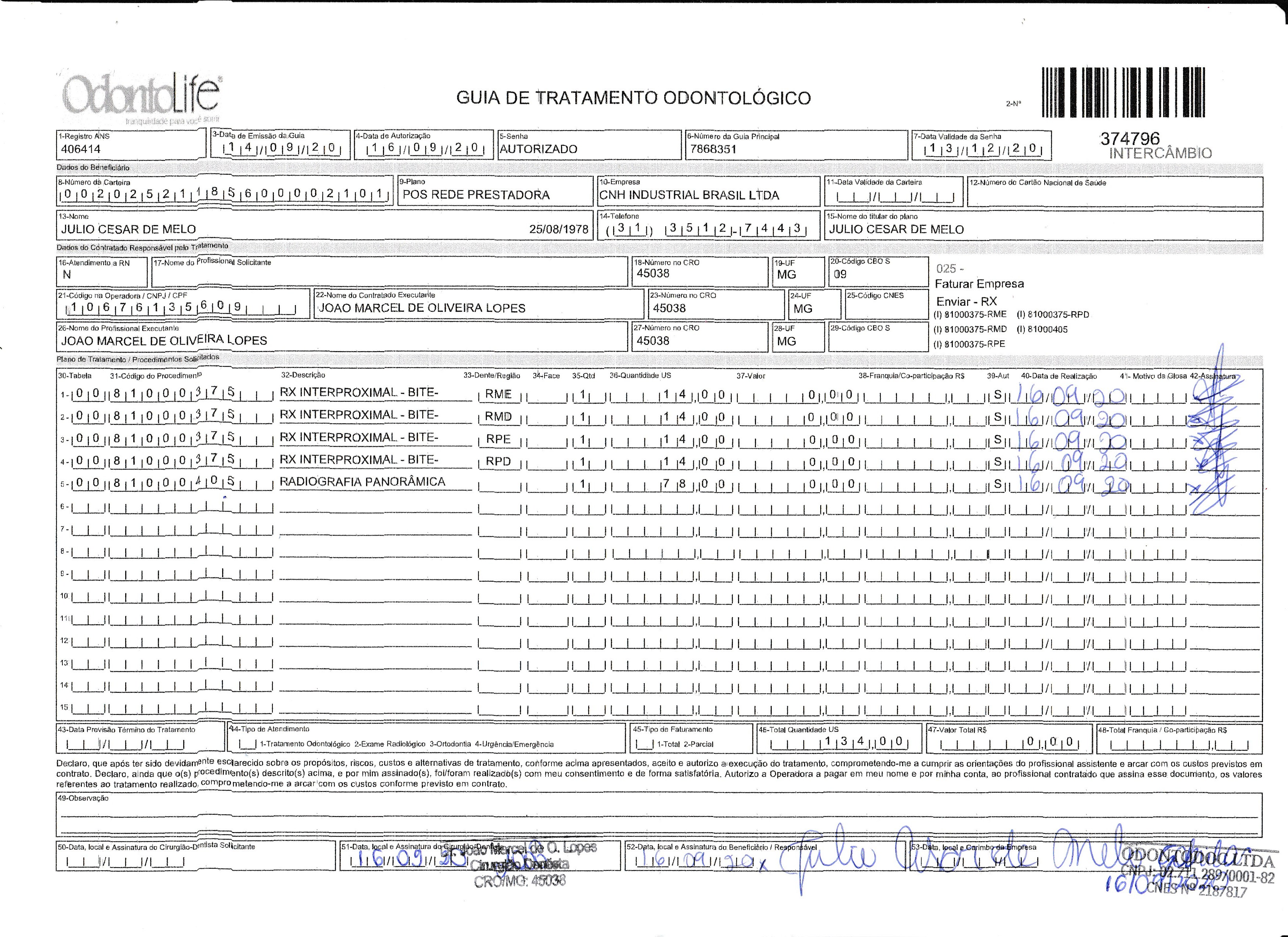
Task: Click the guide number 374796
Action: point(1130,138)
